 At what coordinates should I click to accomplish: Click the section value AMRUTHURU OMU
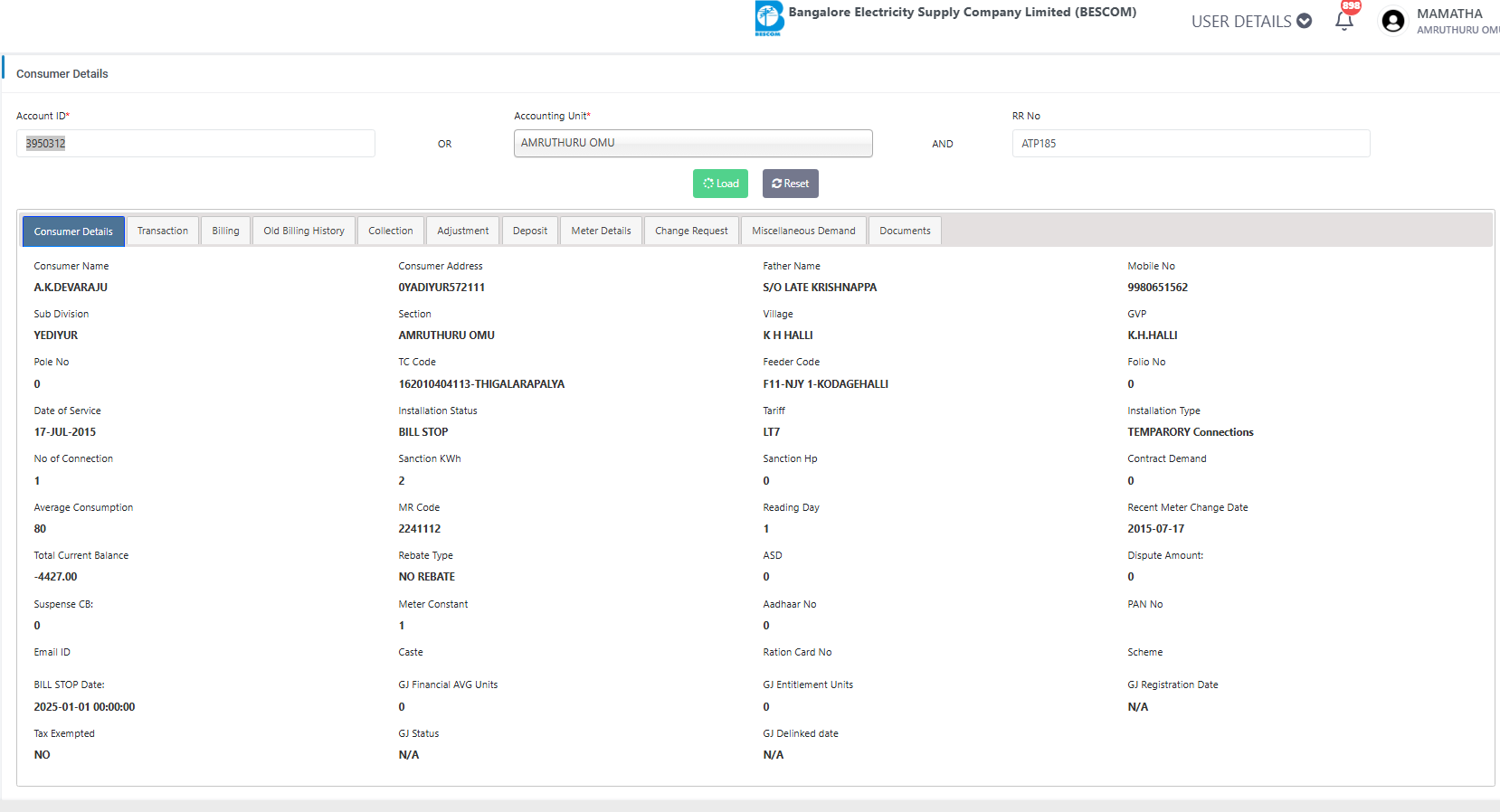click(x=447, y=335)
